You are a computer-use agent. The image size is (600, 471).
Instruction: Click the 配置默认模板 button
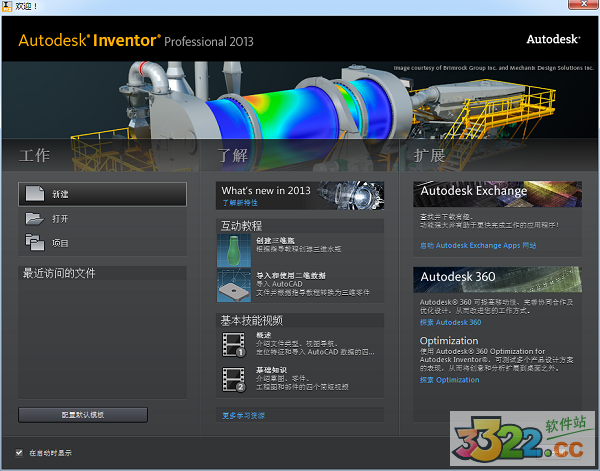coord(83,415)
